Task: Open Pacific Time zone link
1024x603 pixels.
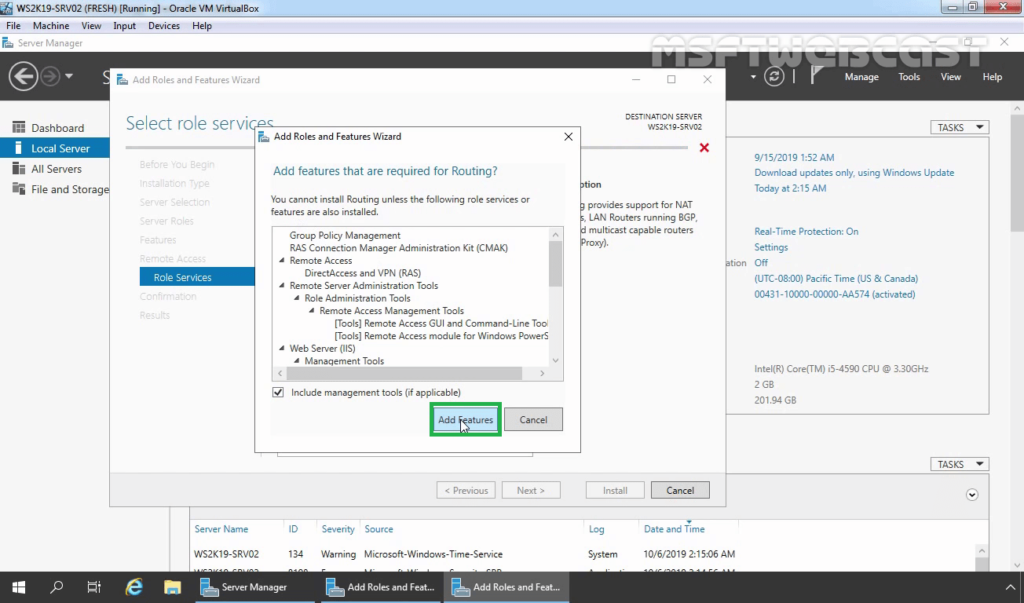Action: (836, 278)
